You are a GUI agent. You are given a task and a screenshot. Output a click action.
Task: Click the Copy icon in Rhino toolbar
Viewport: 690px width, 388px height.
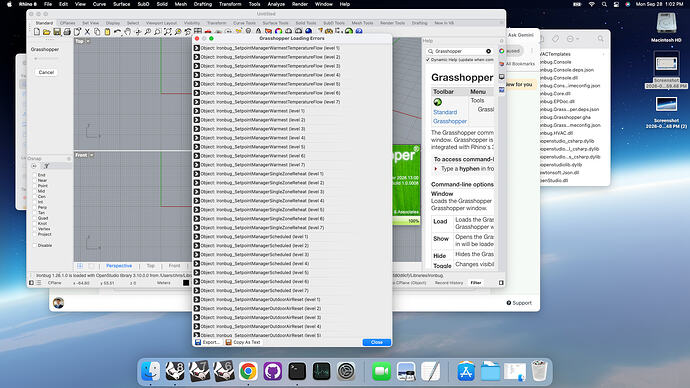click(x=97, y=32)
